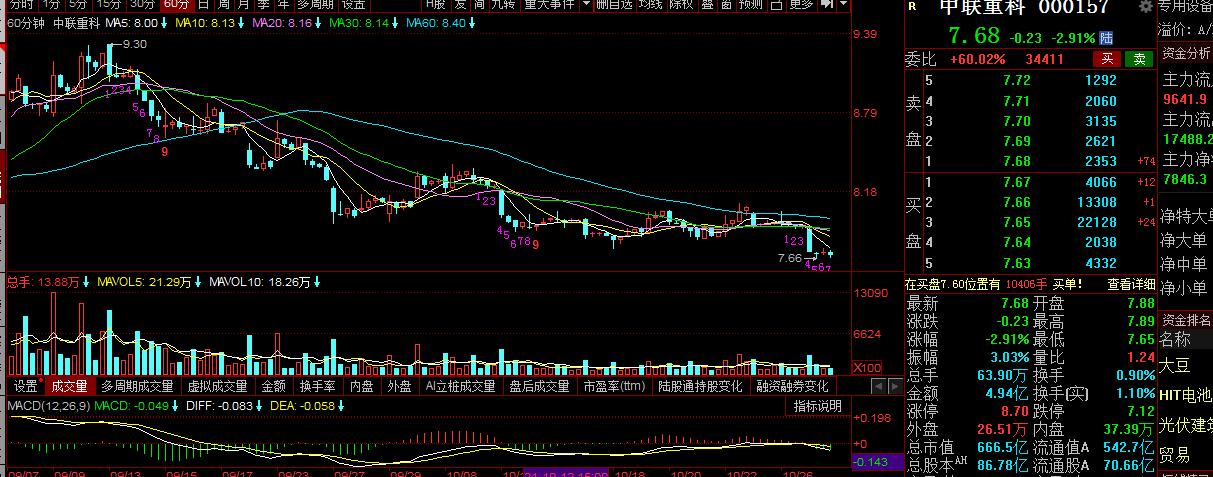Toggle 窗 window button in toolbar
This screenshot has height=477, width=1213.
[x=726, y=5]
